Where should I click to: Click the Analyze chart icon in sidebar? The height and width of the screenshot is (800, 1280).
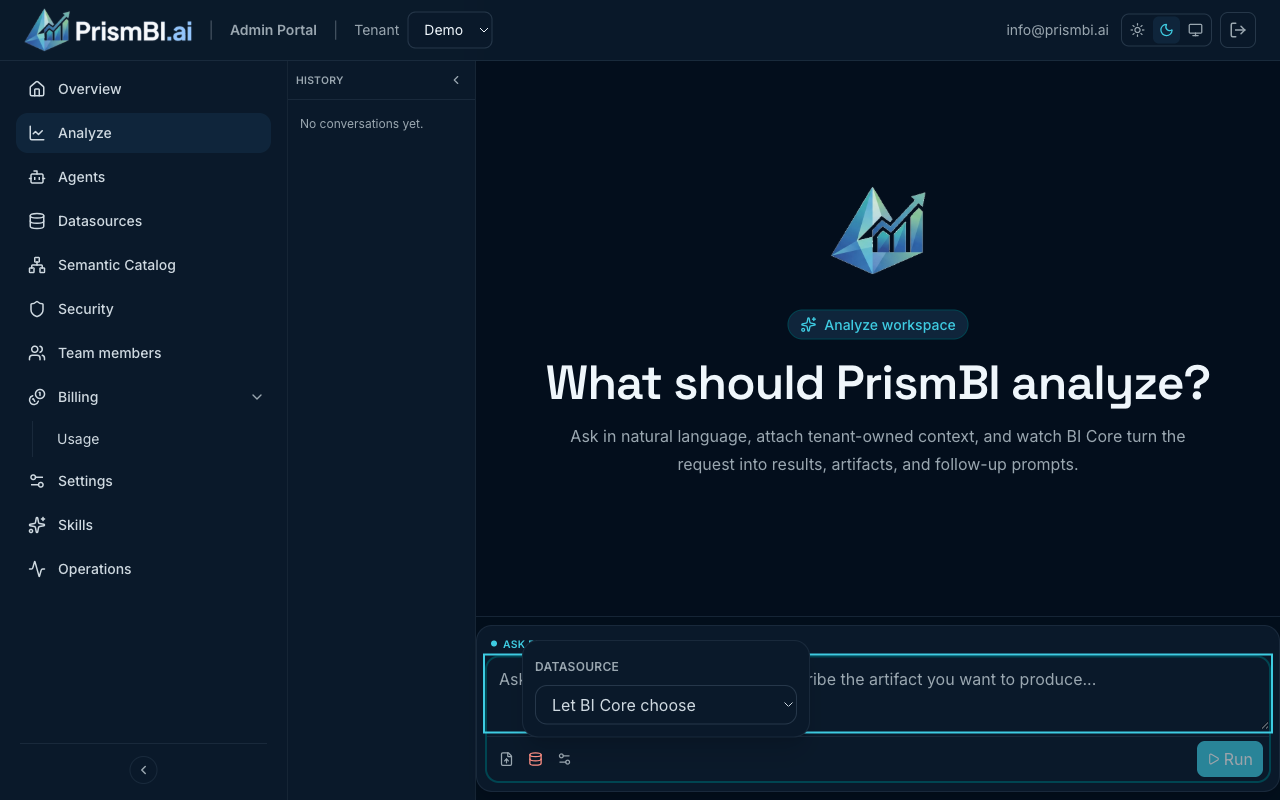(37, 133)
